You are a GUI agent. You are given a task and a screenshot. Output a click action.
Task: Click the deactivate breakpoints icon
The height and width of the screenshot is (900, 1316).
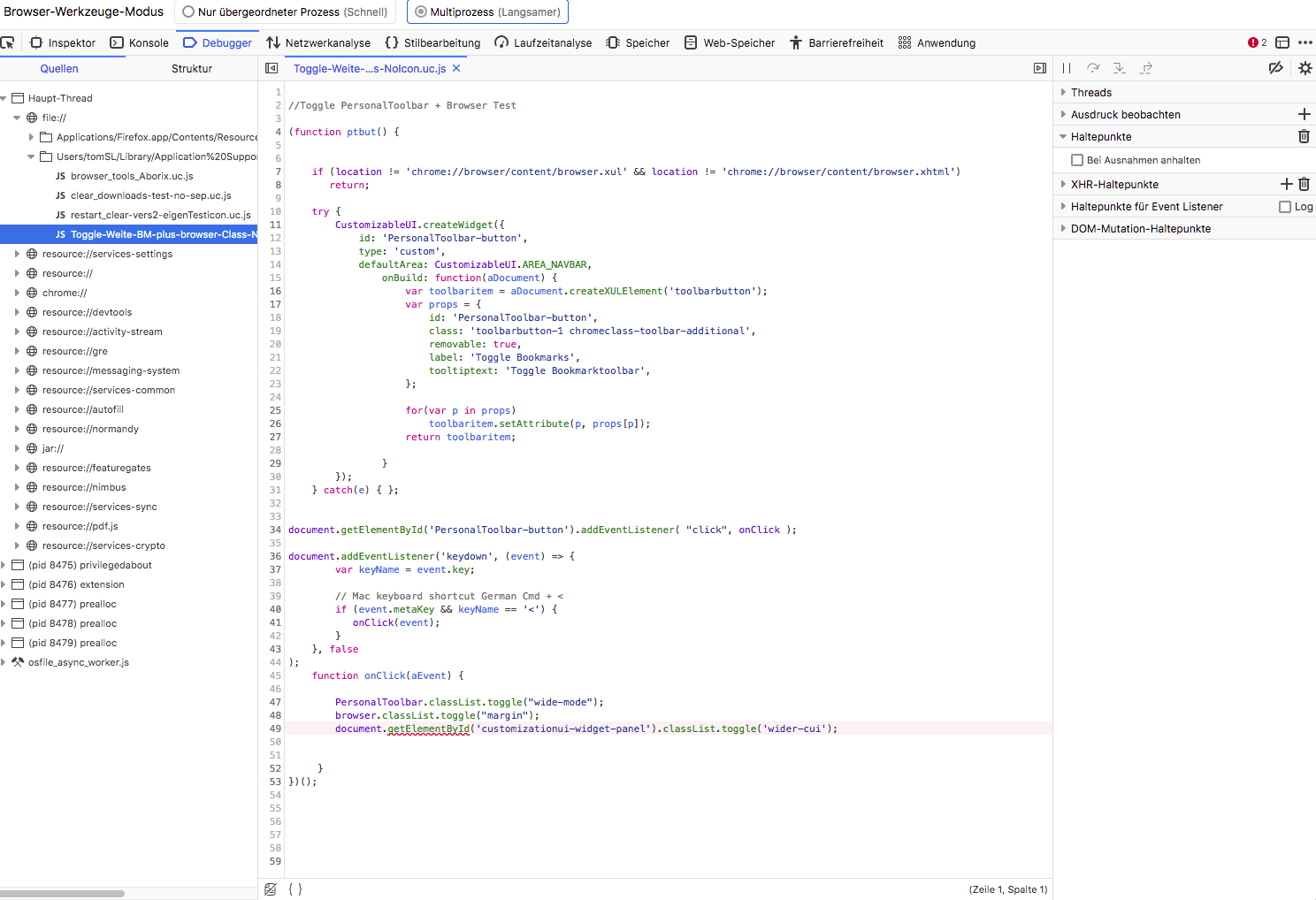coord(1275,68)
